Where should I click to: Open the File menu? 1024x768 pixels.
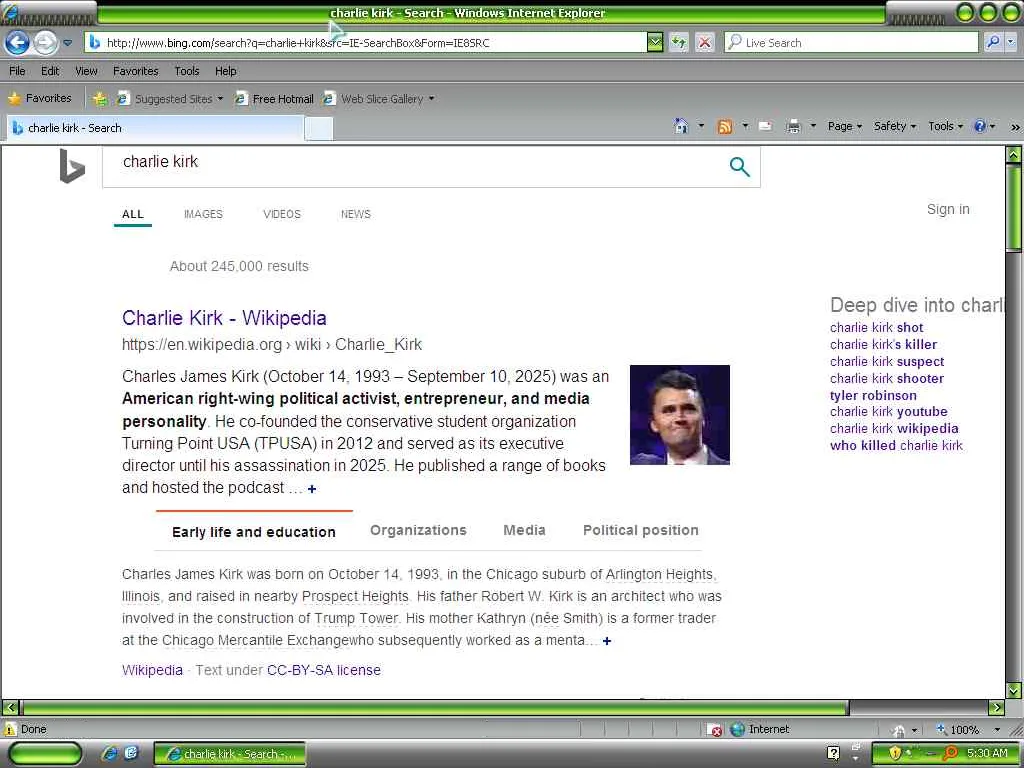pos(18,71)
